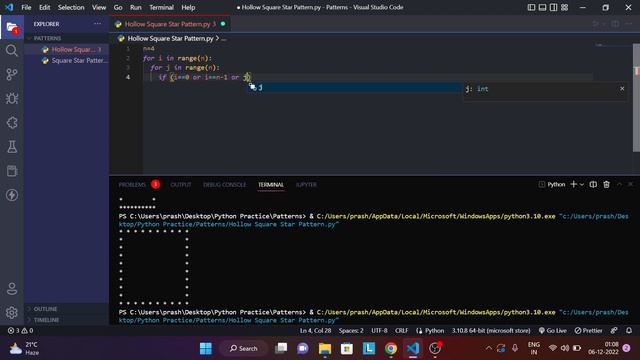Change indentation via Spaces: 2
The image size is (640, 360).
click(351, 330)
